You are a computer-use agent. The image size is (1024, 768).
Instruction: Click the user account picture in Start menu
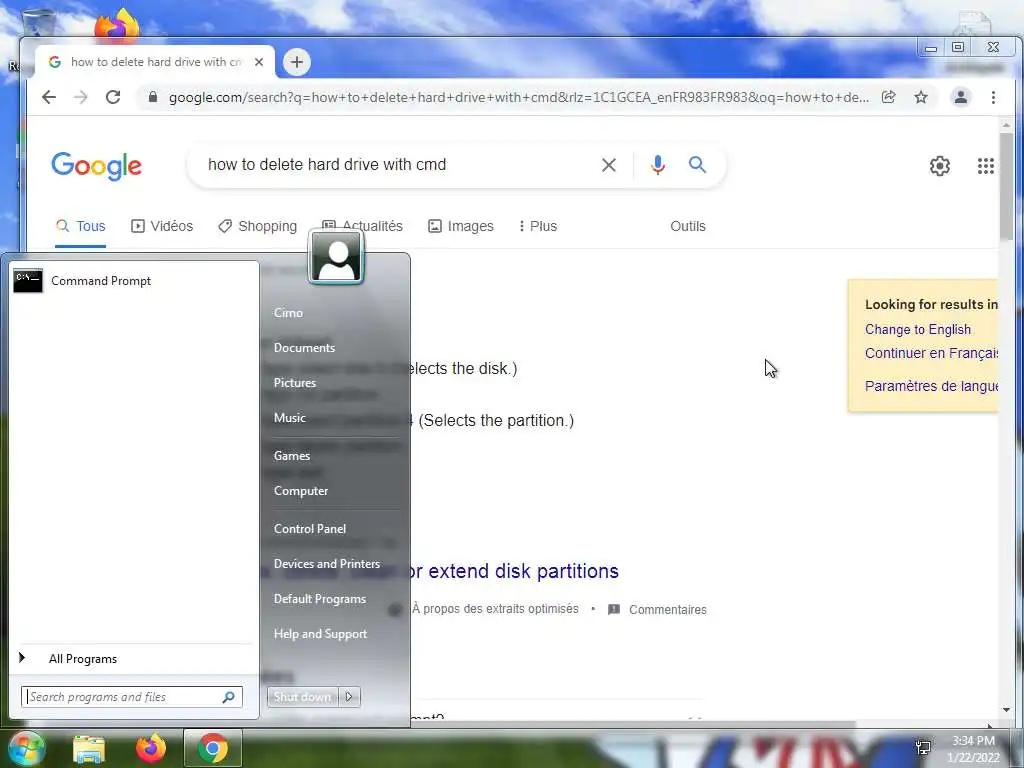point(336,257)
